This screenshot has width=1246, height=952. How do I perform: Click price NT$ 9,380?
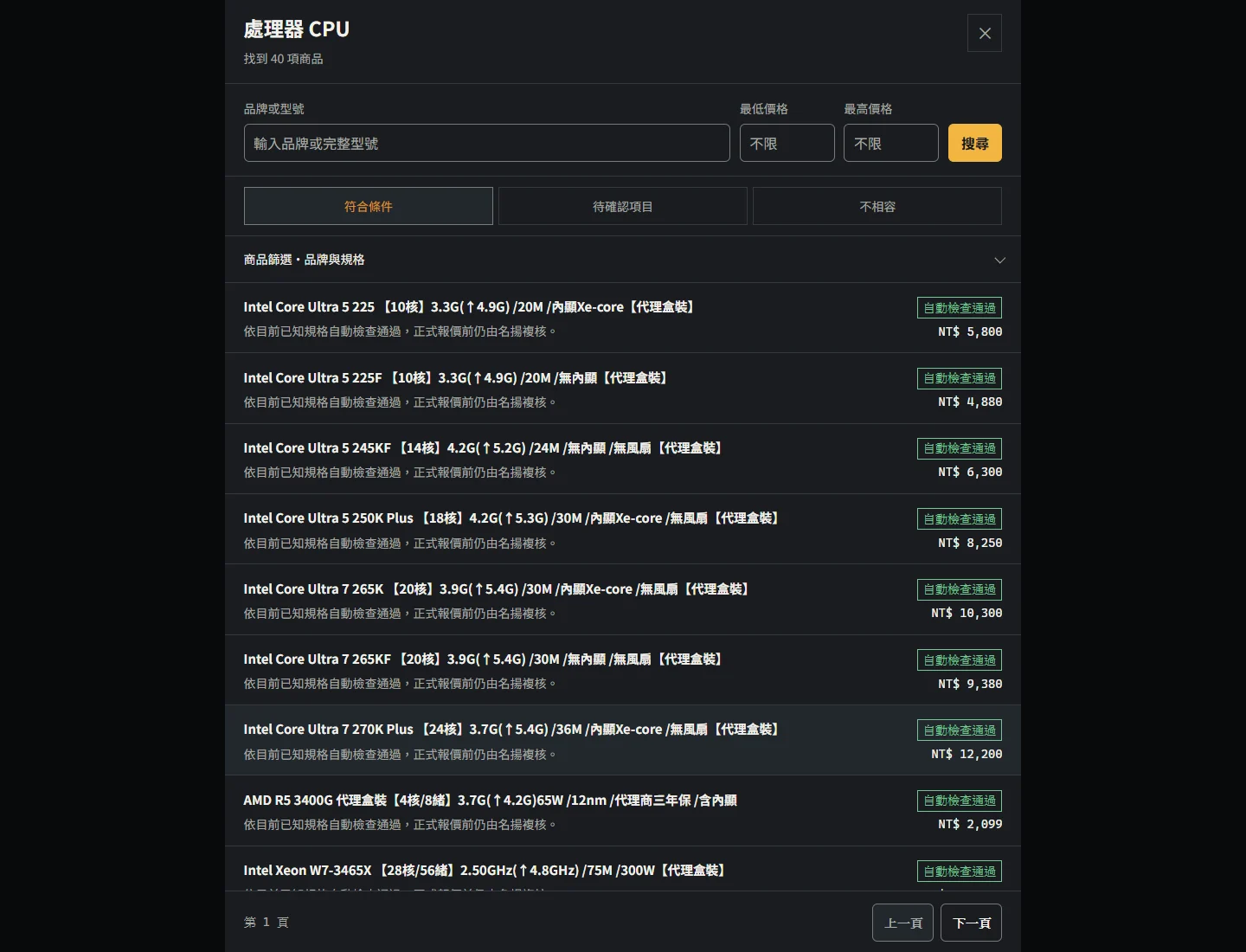(x=970, y=684)
